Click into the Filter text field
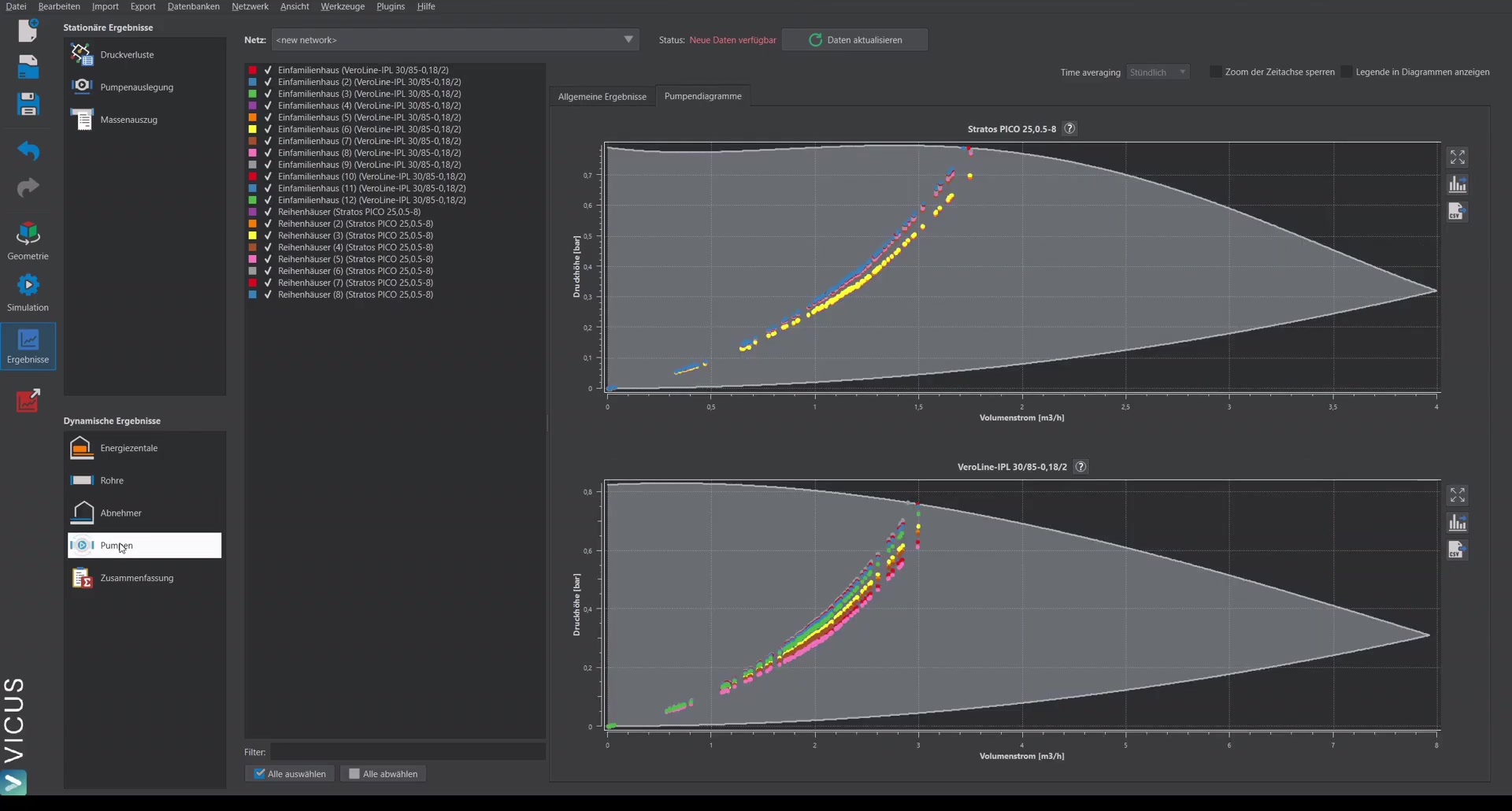Image resolution: width=1512 pixels, height=811 pixels. pos(408,752)
